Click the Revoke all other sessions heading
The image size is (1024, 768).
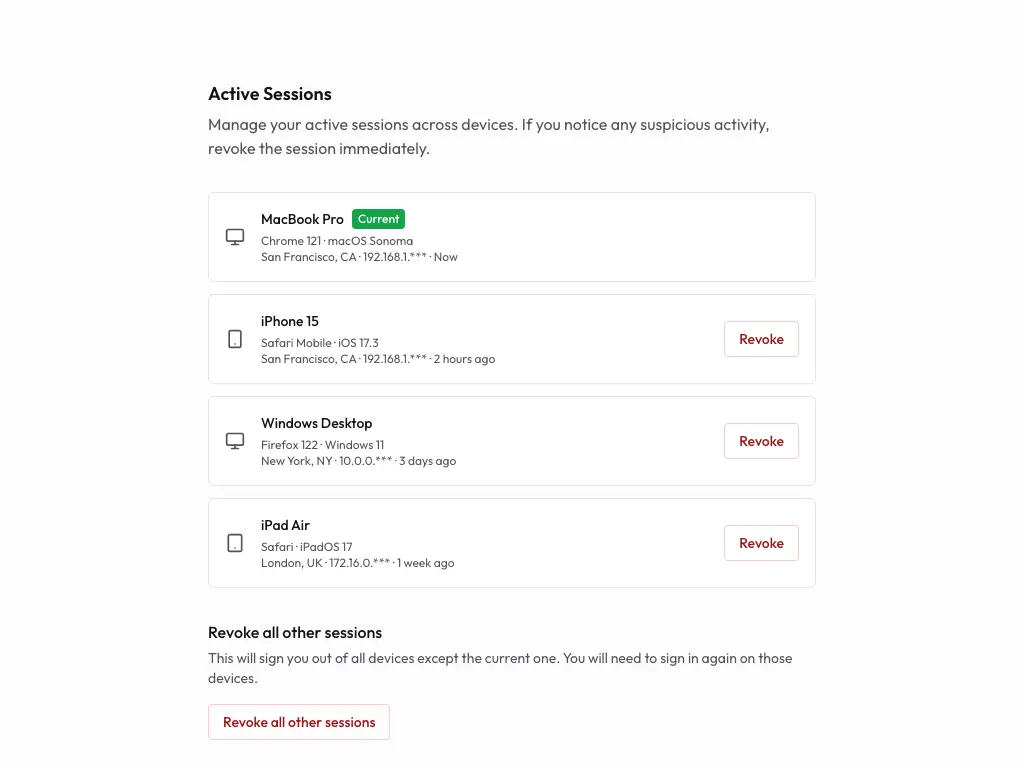[295, 633]
